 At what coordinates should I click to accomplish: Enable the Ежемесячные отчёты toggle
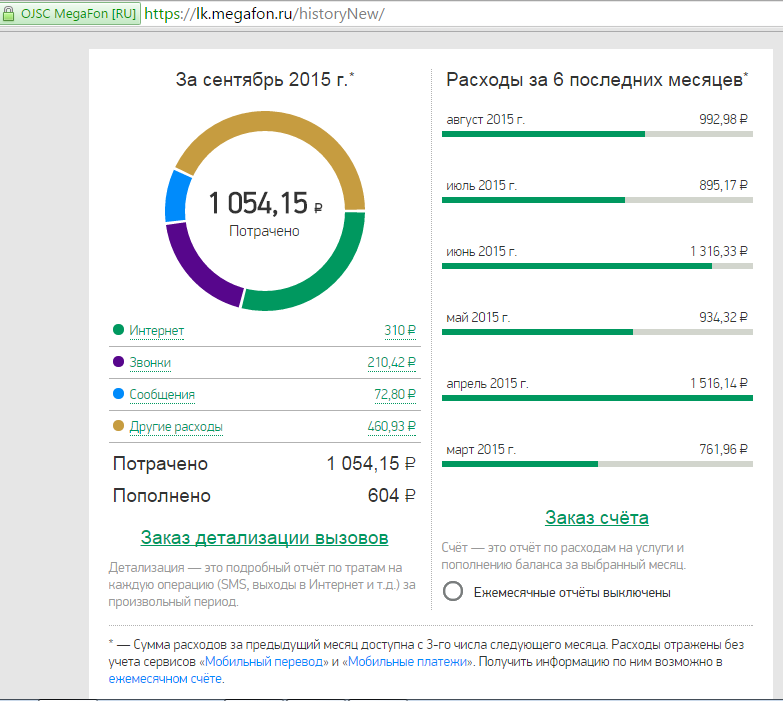453,592
